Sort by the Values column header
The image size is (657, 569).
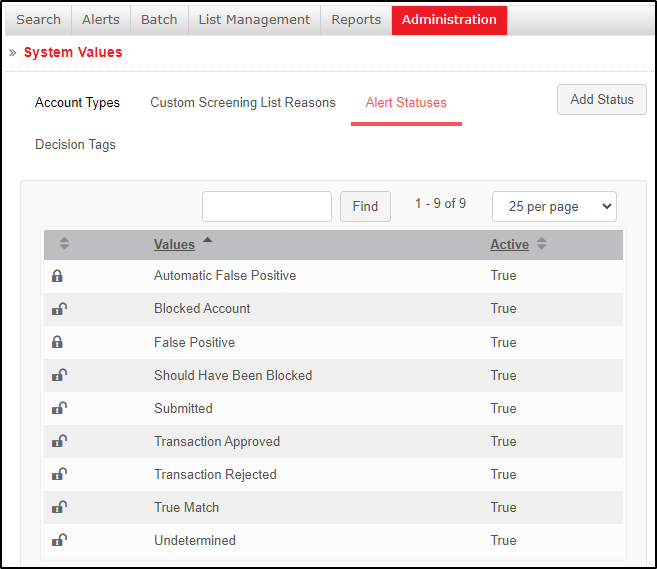[x=174, y=244]
